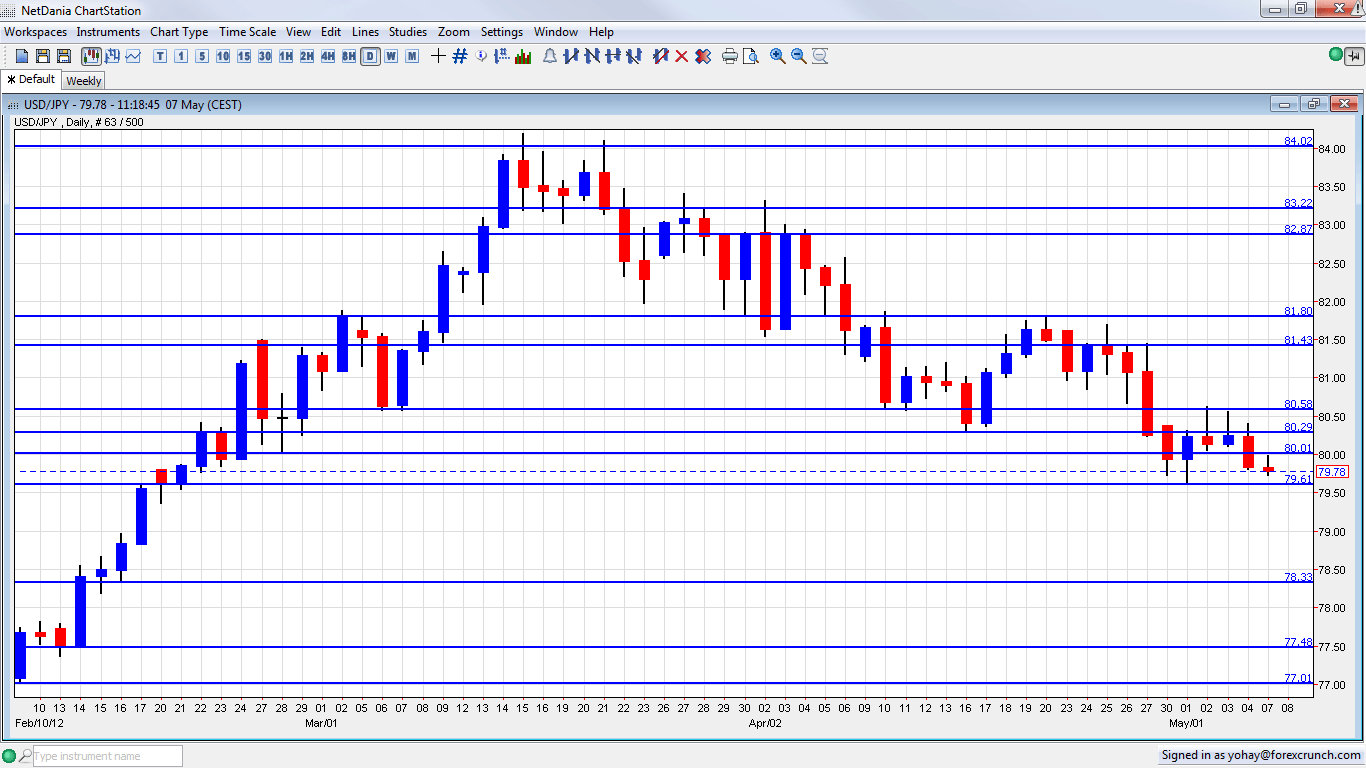
Task: Open the Help menu
Action: click(x=602, y=32)
